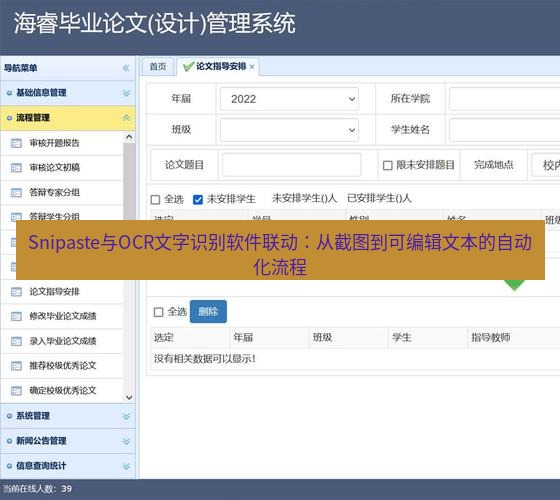Switch to the 首页 tab
This screenshot has width=560, height=500.
click(158, 67)
